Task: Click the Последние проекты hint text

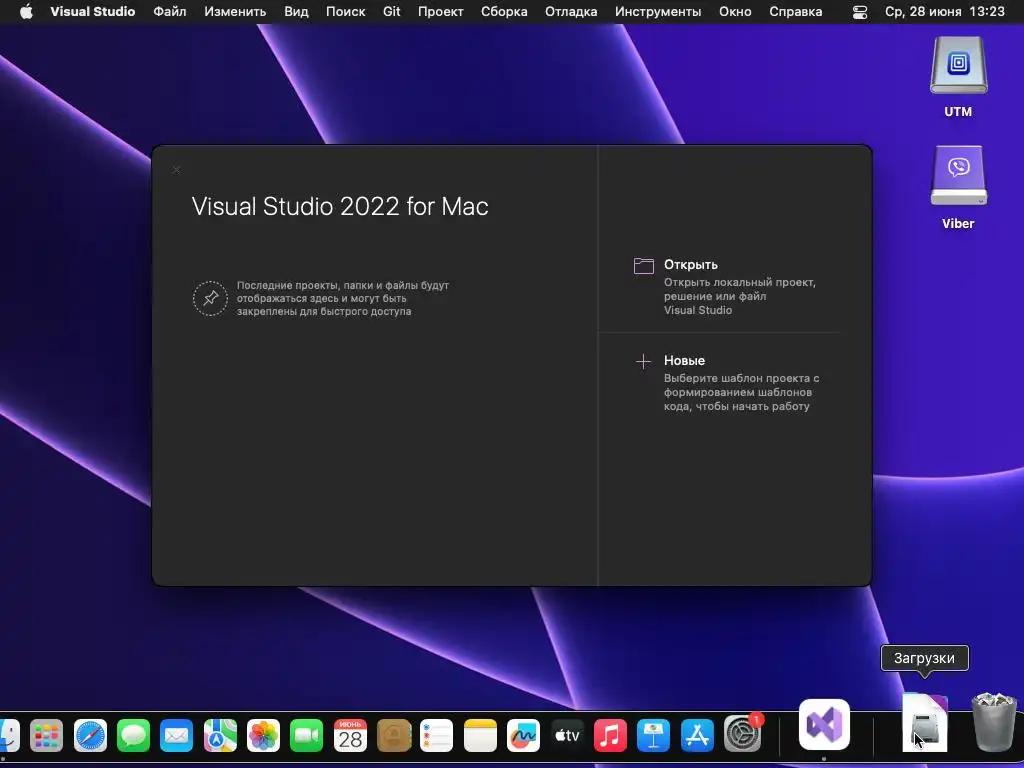Action: [343, 298]
